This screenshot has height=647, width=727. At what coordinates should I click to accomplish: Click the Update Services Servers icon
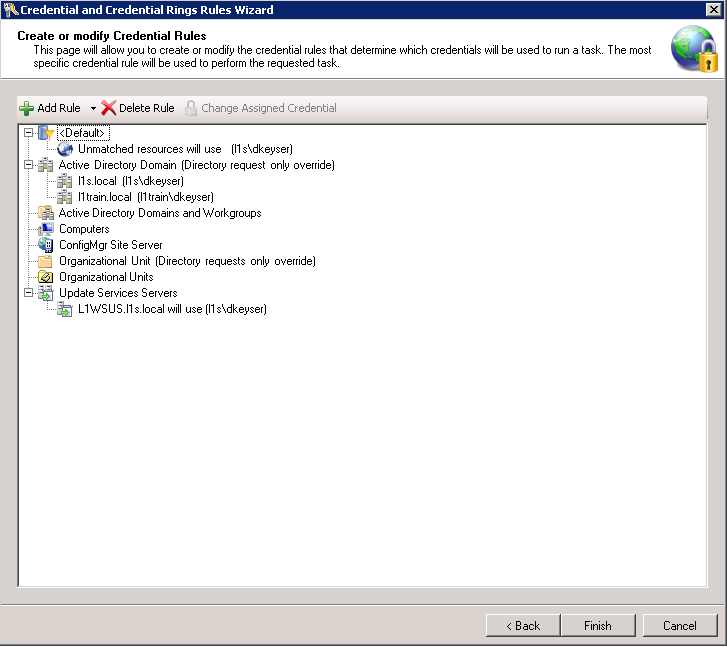coord(45,293)
